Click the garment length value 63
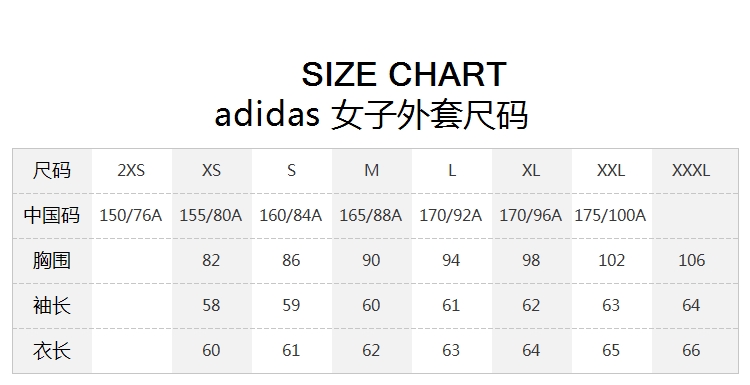750x385 pixels. tap(451, 350)
